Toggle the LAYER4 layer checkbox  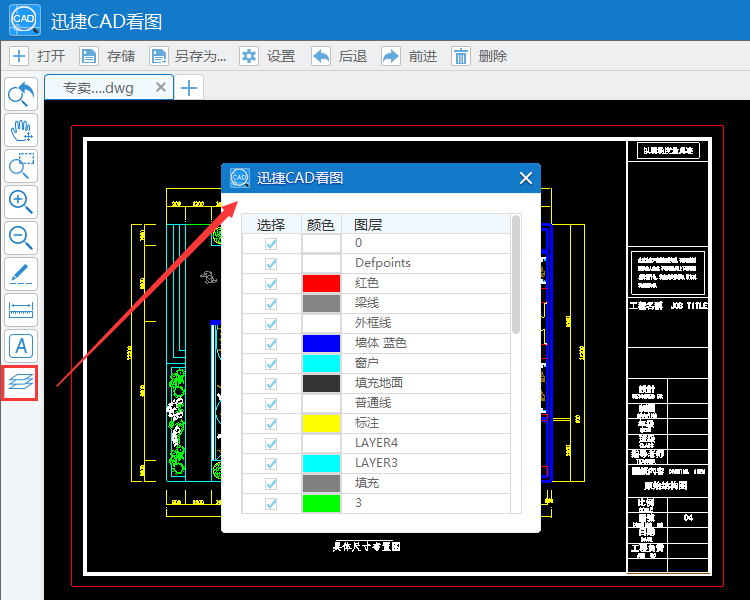(x=271, y=444)
